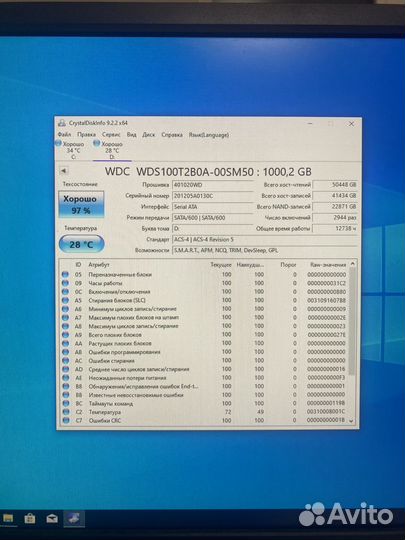Click the transfer mode field SATA/600 | SATA/600
This screenshot has height=540, width=405.
point(212,218)
